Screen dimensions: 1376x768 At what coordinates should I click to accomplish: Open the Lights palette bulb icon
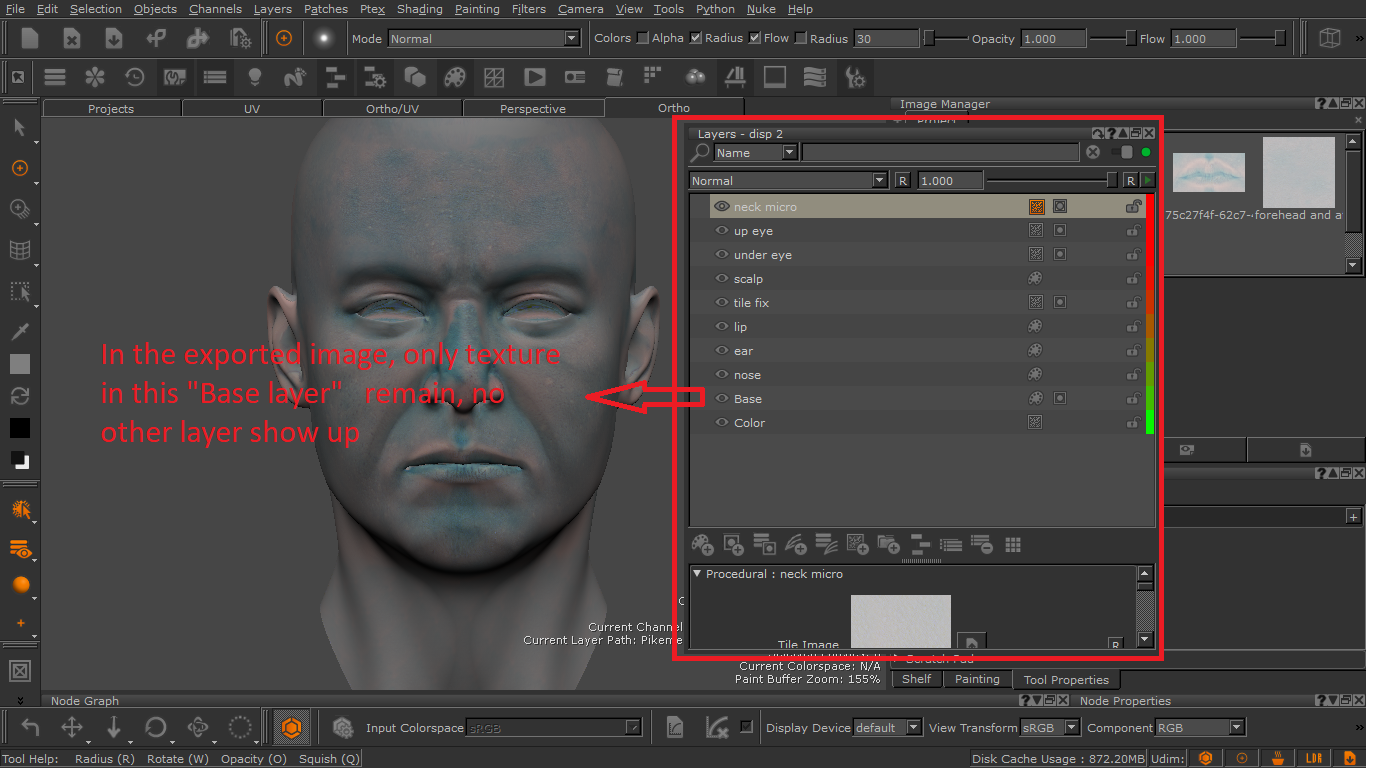(254, 77)
